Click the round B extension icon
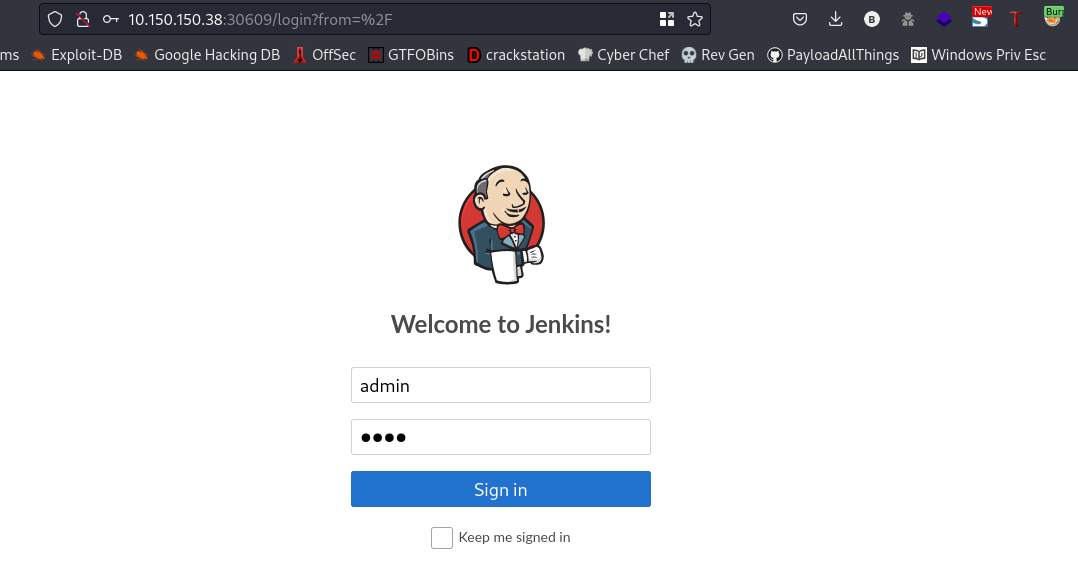The height and width of the screenshot is (577, 1078). pyautogui.click(x=872, y=19)
